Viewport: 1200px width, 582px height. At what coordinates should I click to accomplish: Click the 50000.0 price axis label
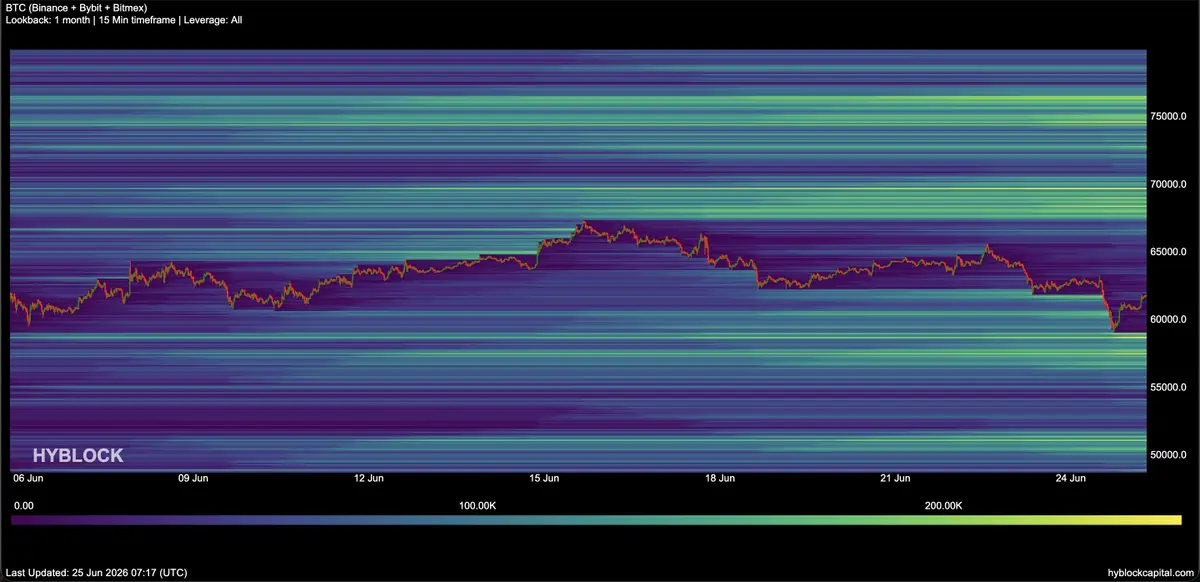1168,455
